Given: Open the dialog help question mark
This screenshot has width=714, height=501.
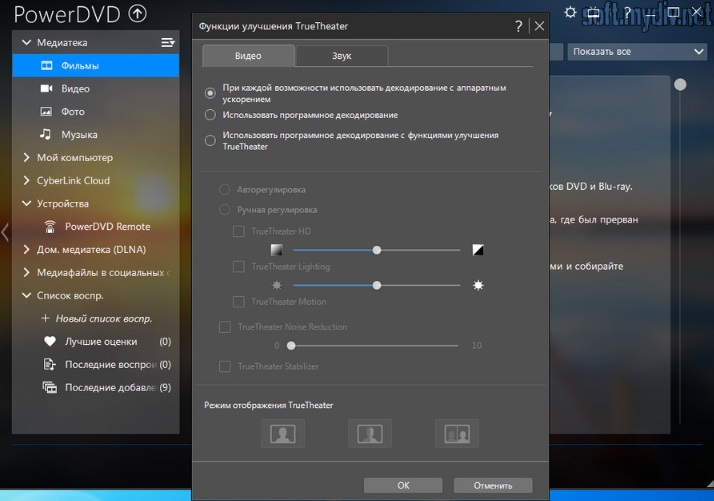Looking at the screenshot, I should (518, 27).
